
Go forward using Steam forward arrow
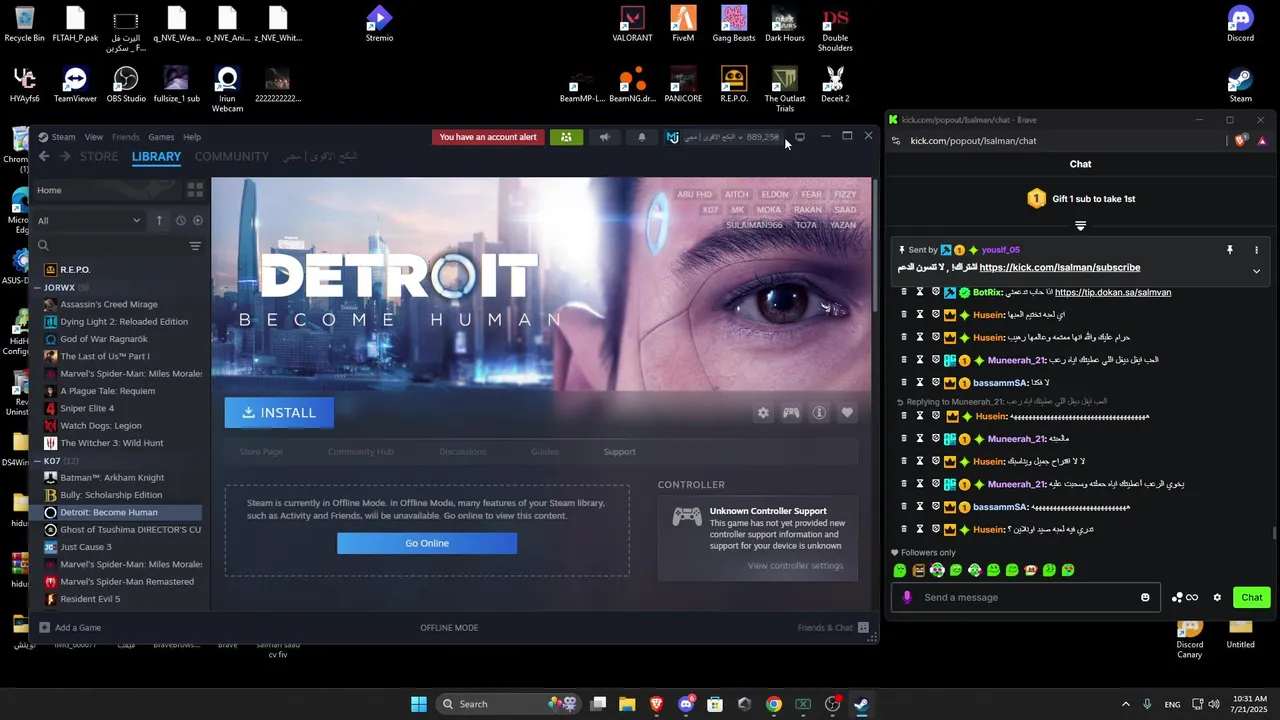[65, 157]
